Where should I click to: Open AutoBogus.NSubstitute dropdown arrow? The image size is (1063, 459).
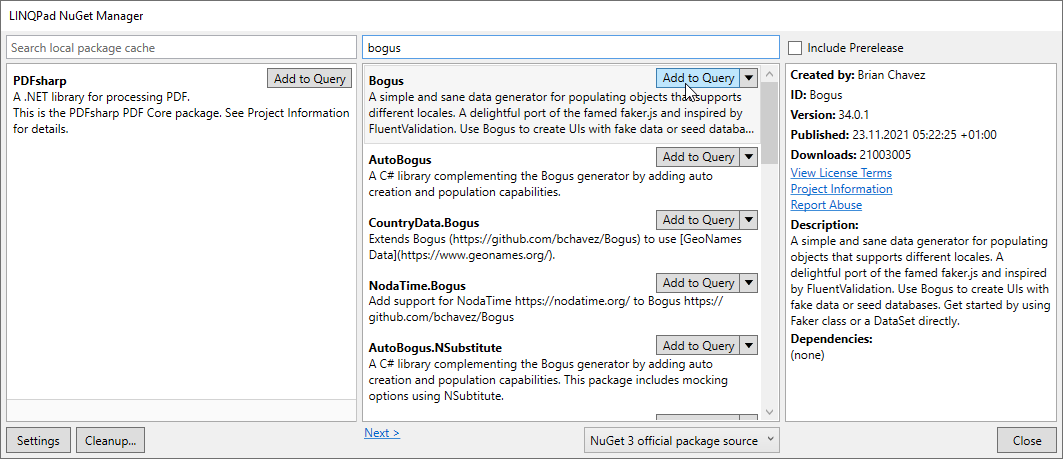pyautogui.click(x=749, y=346)
